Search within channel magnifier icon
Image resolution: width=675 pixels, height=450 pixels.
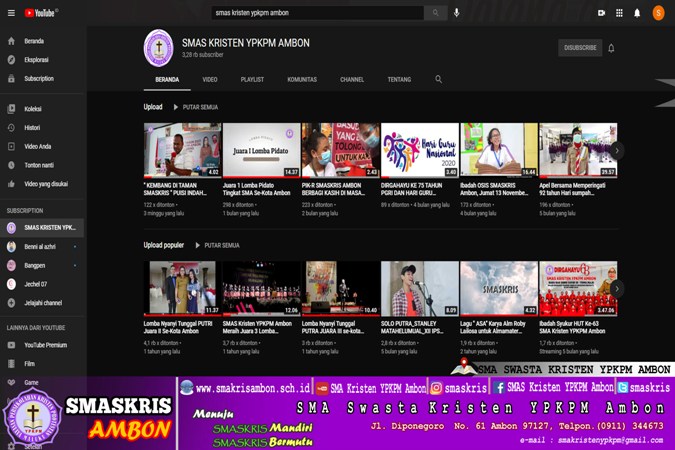tap(438, 79)
